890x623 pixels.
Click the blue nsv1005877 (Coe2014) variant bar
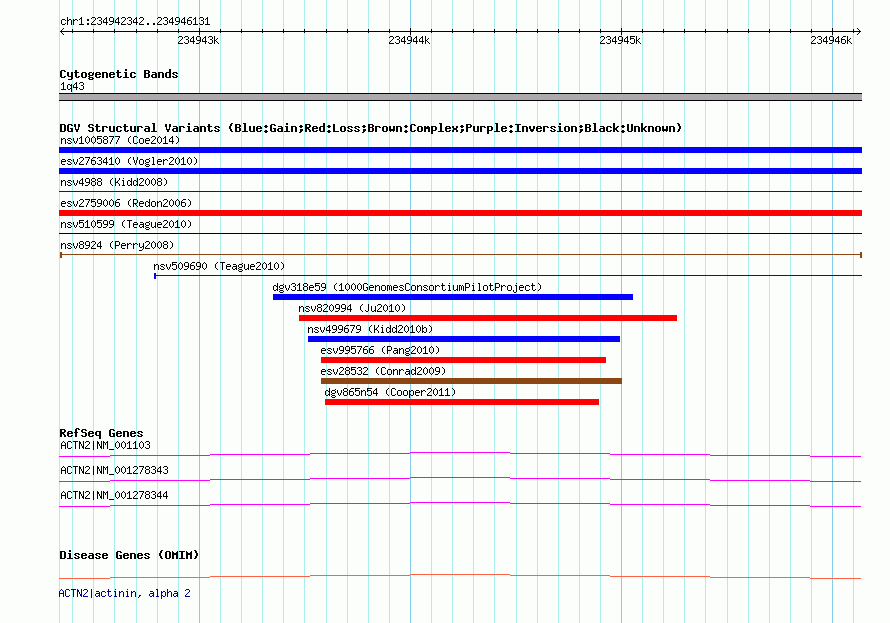(x=460, y=150)
